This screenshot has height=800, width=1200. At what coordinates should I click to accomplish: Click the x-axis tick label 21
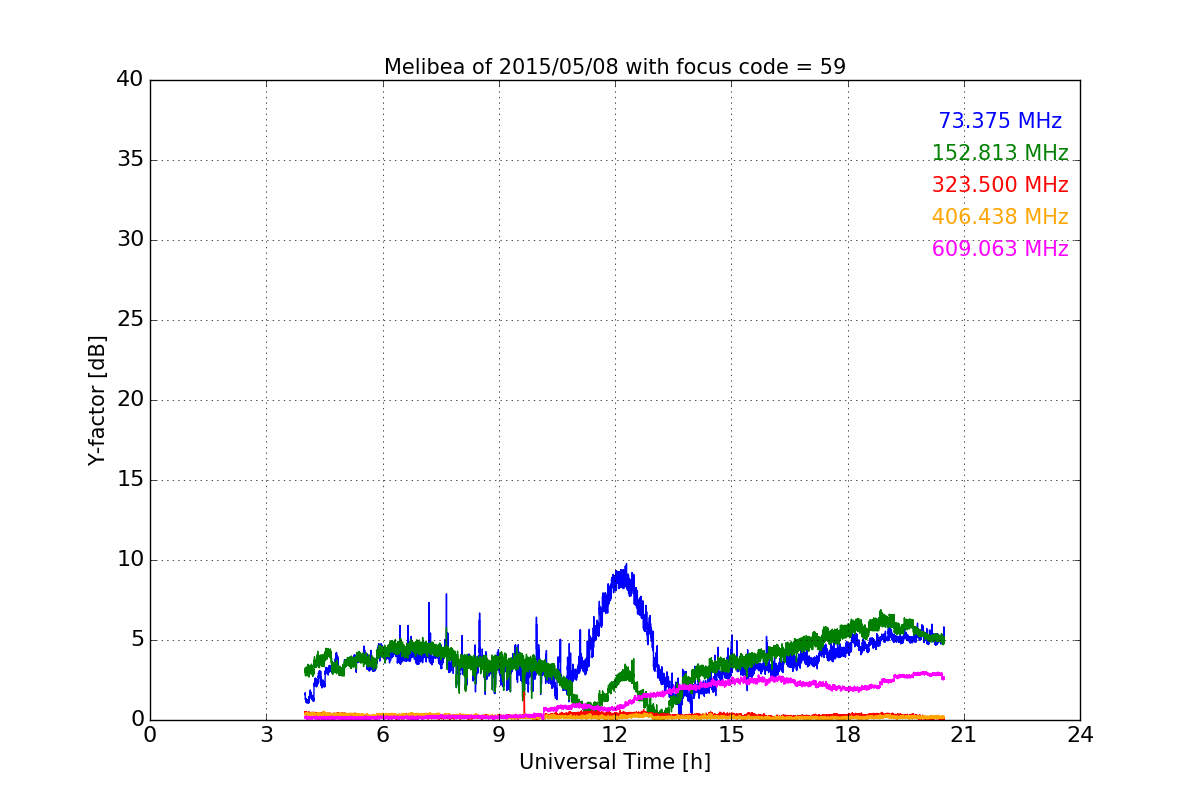[x=964, y=735]
